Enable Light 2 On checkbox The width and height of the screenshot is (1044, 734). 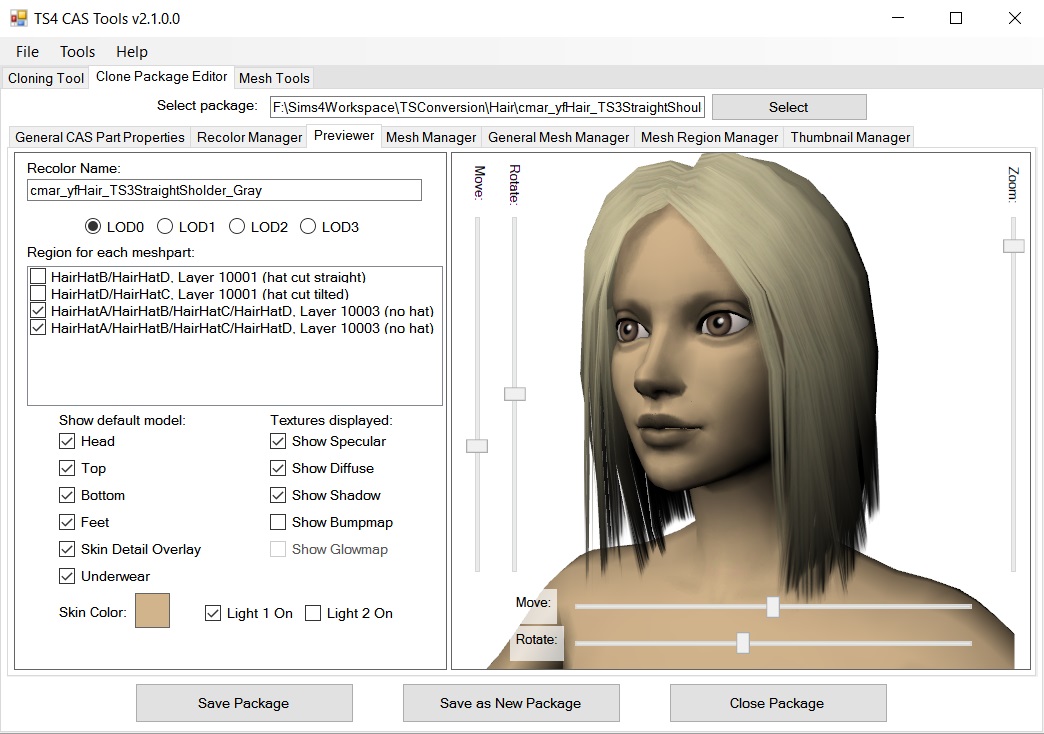(313, 613)
